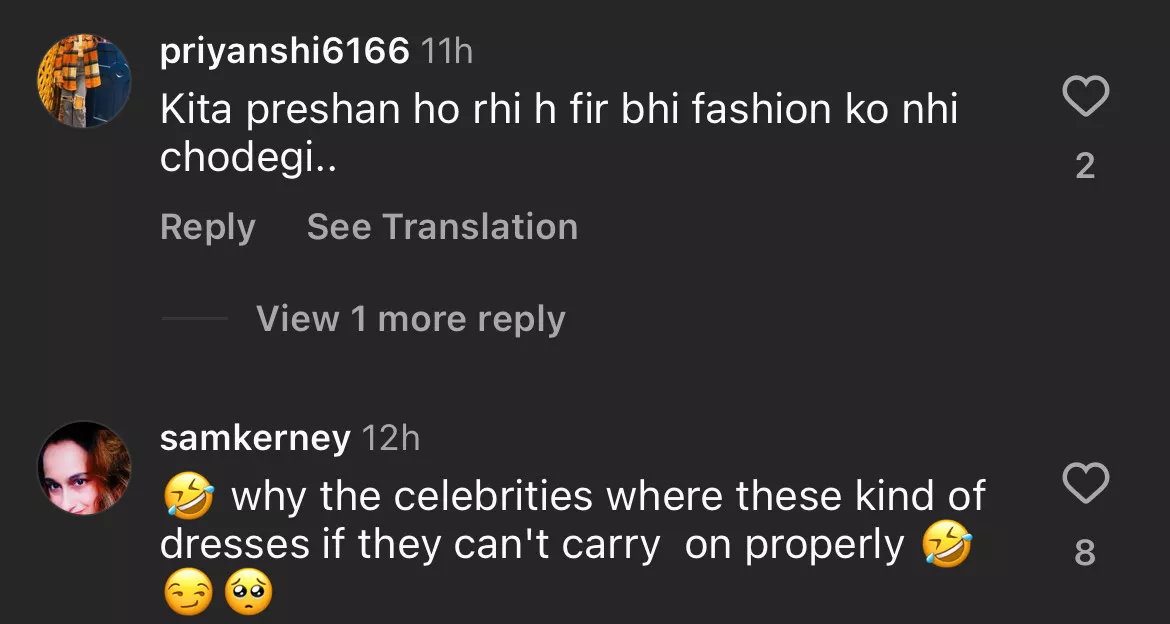
Task: Open priyanshi6166's profile picture
Action: click(x=84, y=81)
